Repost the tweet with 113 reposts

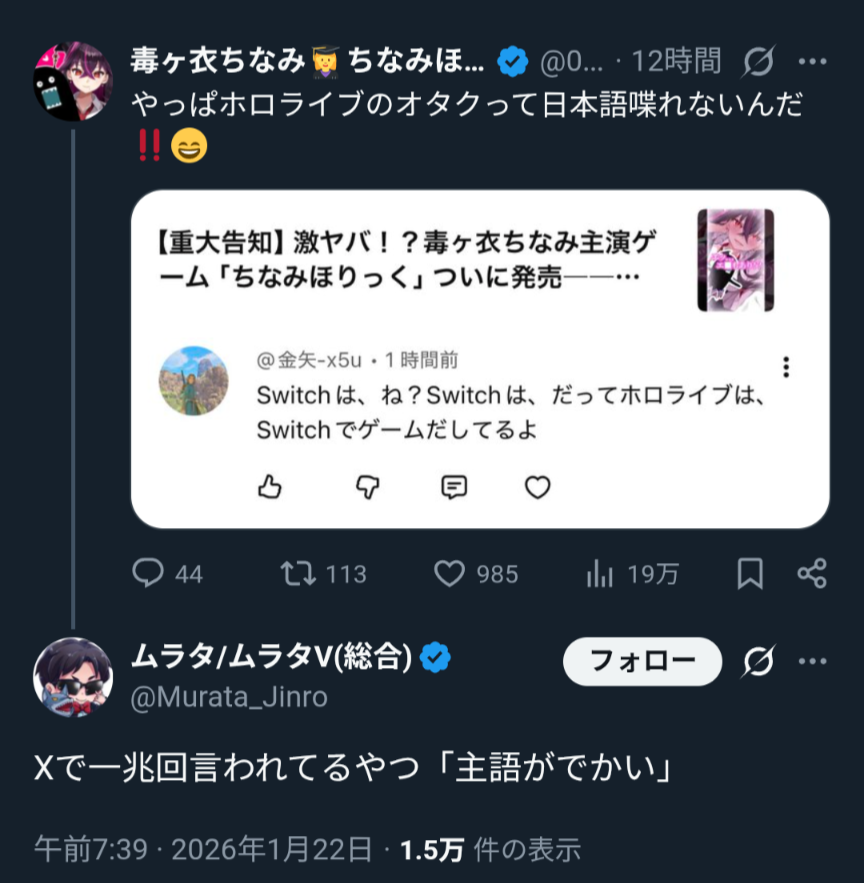point(295,573)
